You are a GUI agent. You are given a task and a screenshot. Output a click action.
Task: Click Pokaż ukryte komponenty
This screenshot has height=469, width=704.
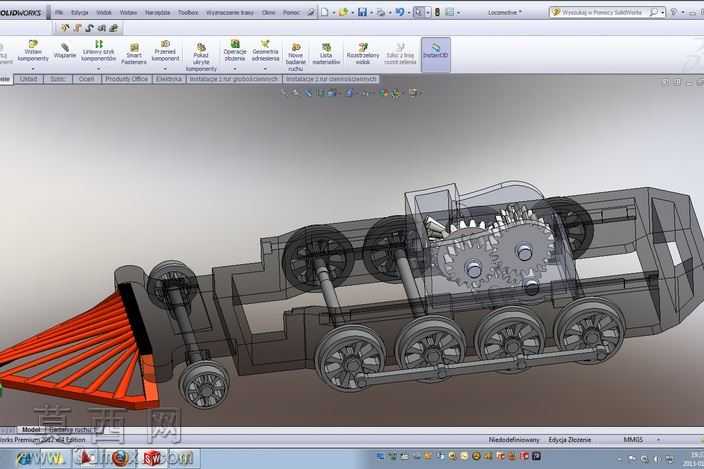tap(201, 57)
